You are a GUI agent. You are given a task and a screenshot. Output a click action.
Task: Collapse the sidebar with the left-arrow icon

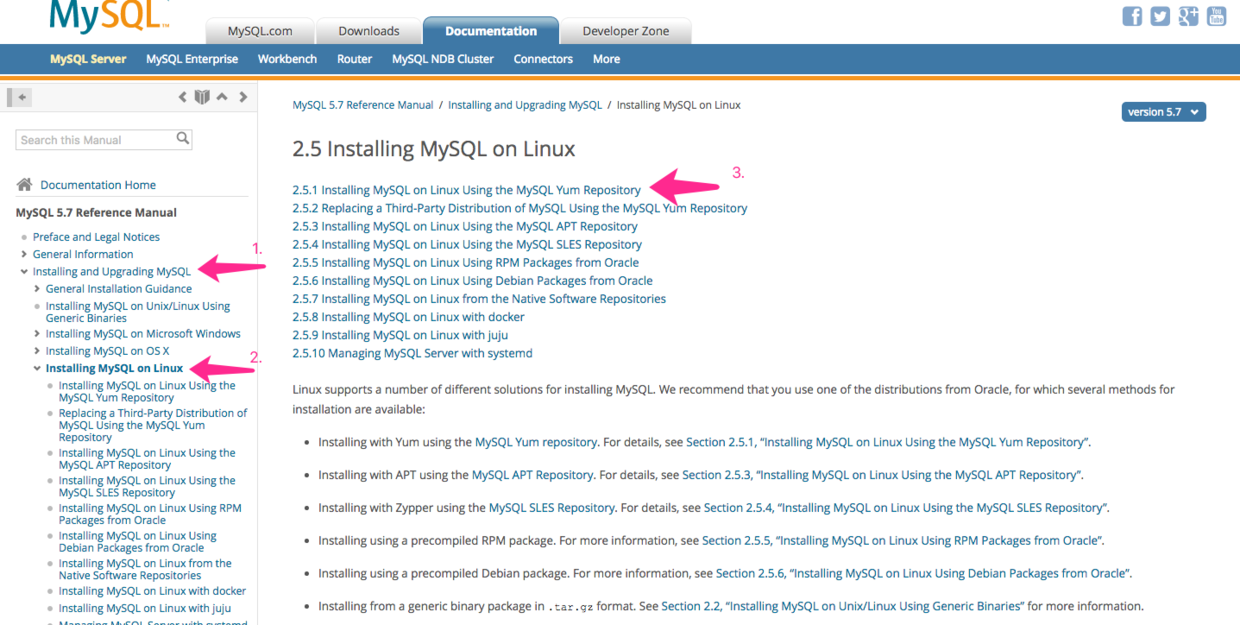pyautogui.click(x=20, y=97)
